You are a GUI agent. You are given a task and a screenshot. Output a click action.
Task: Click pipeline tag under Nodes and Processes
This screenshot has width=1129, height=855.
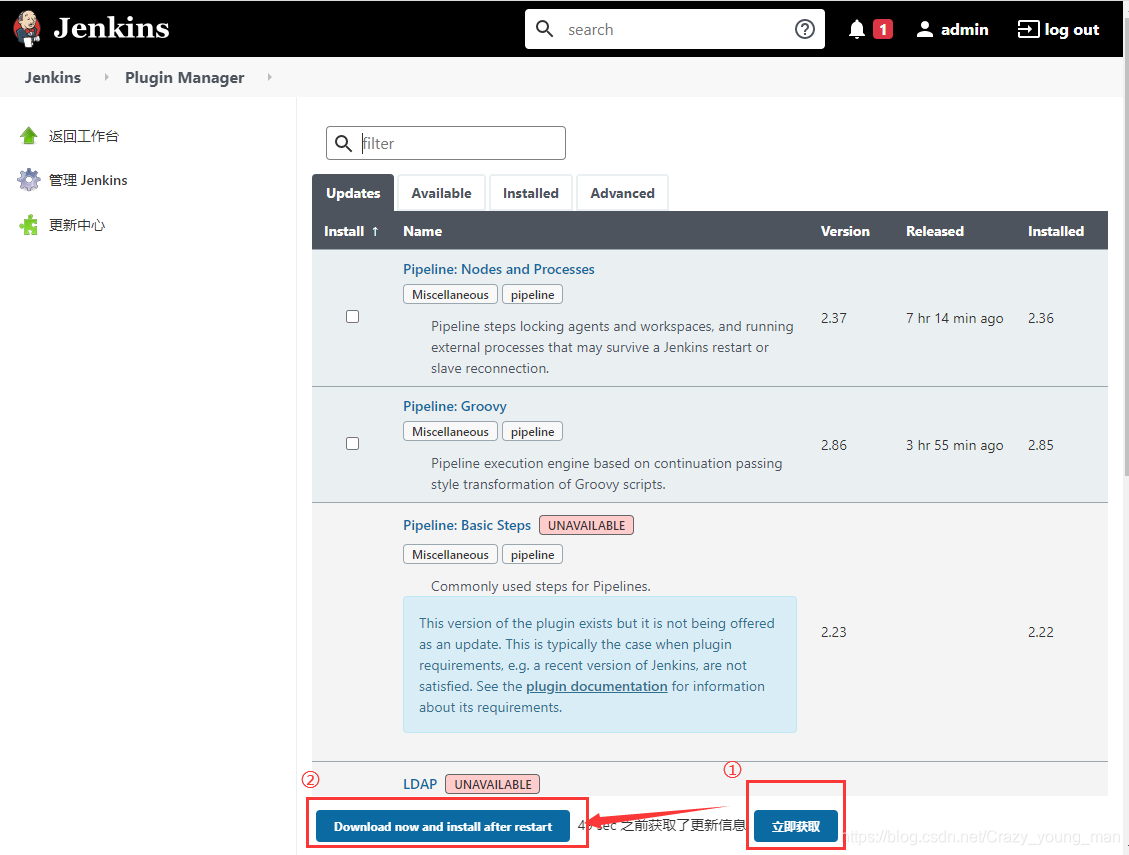pyautogui.click(x=532, y=295)
